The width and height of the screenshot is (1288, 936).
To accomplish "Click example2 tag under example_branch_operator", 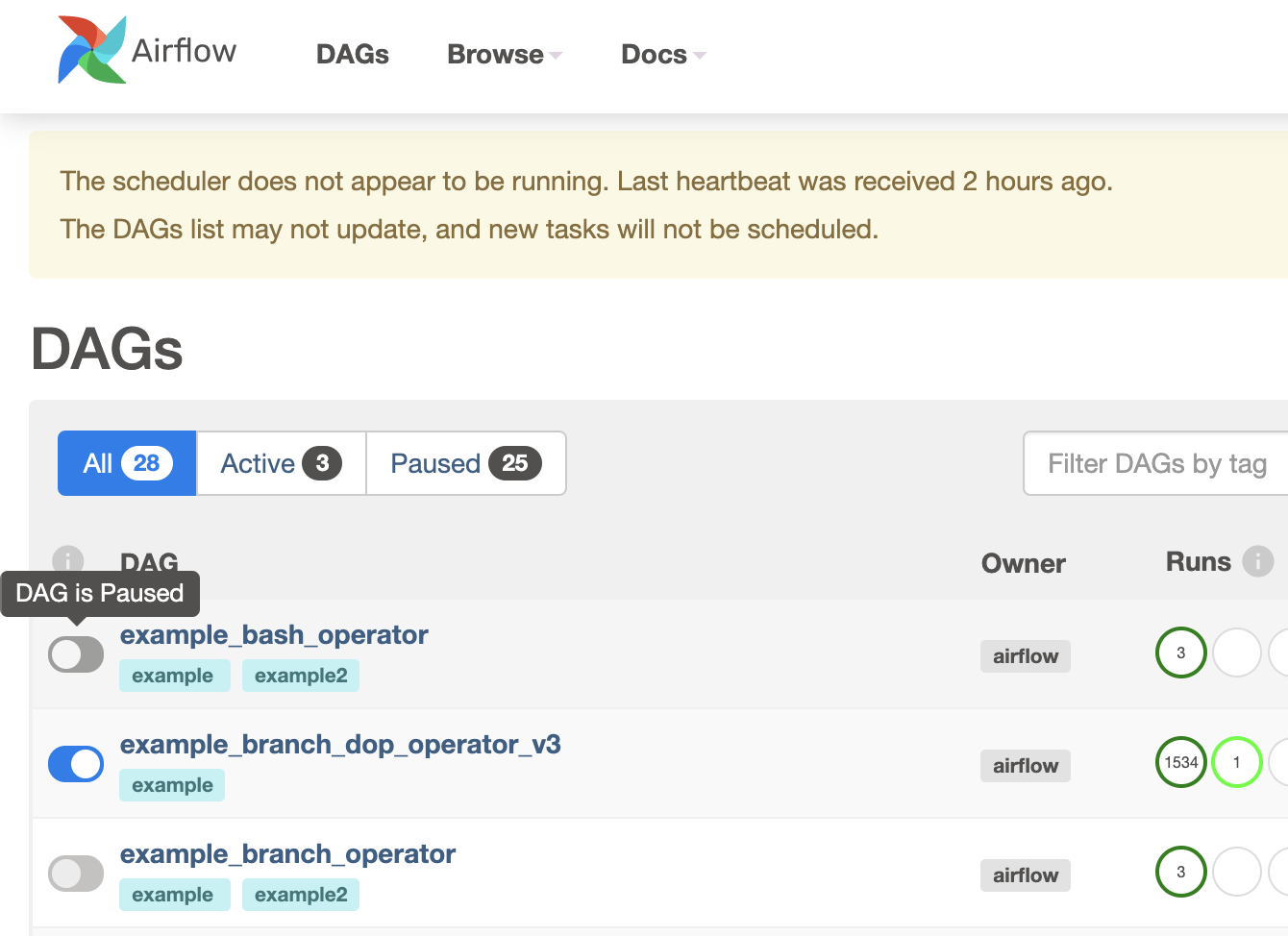I will tap(301, 895).
